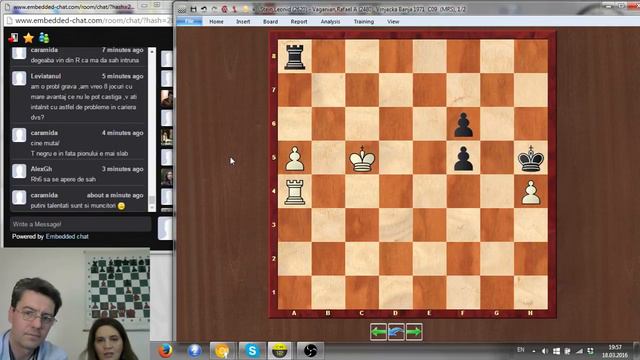Switch to the Insert ribbon tab
The width and height of the screenshot is (640, 360).
pyautogui.click(x=243, y=22)
